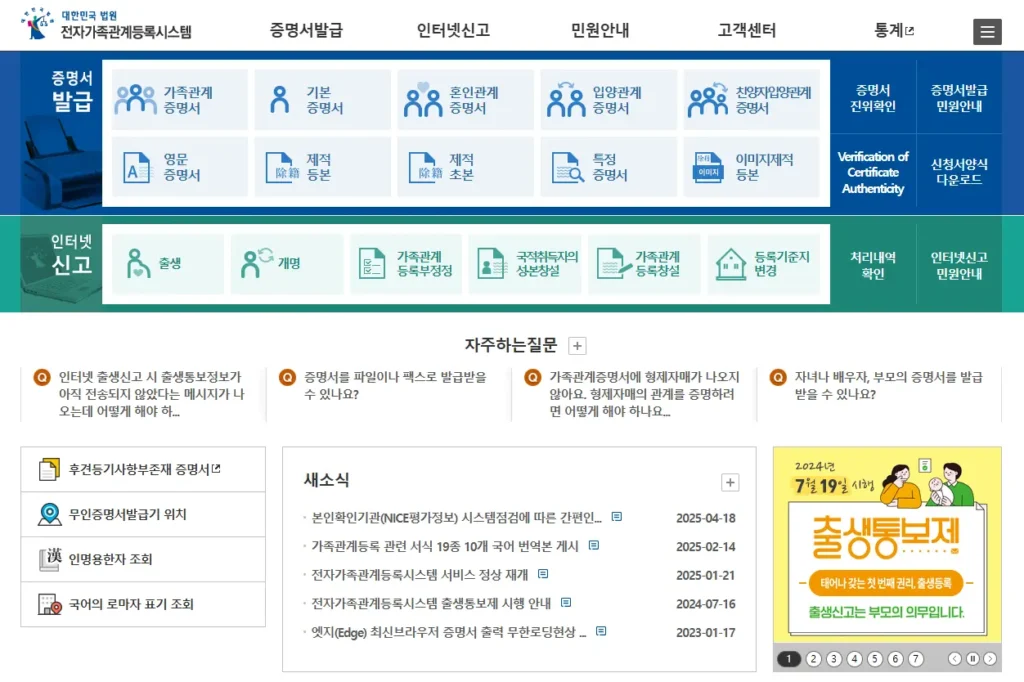Open news 서비스 정상 재개
Image resolution: width=1024 pixels, height=682 pixels.
click(419, 575)
